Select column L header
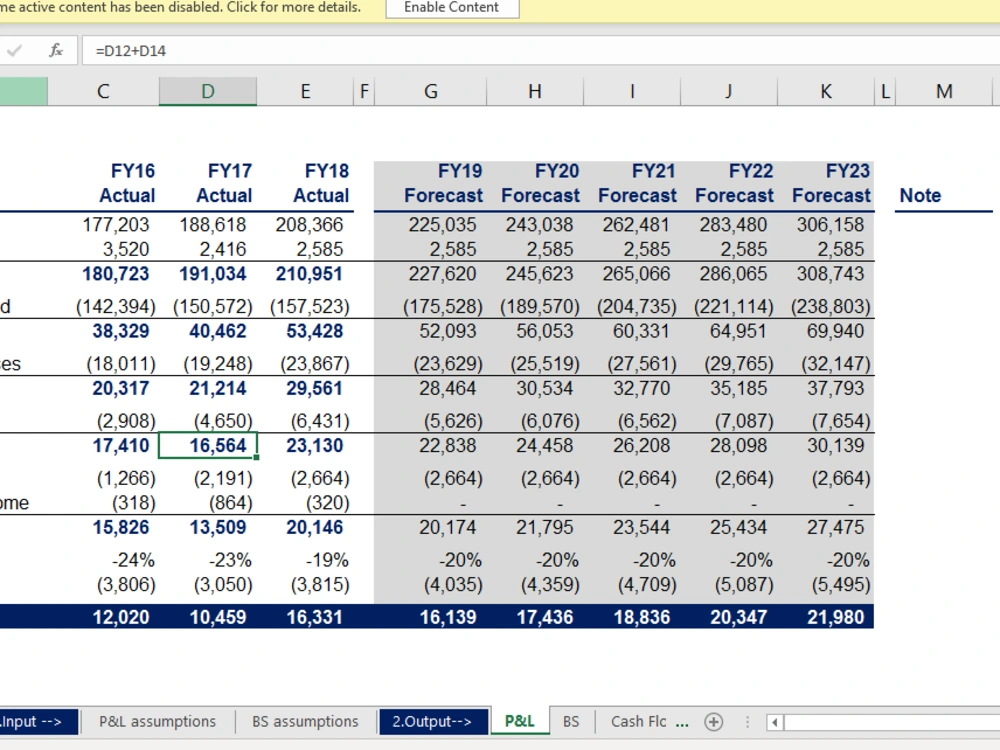This screenshot has width=1000, height=750. coord(885,91)
